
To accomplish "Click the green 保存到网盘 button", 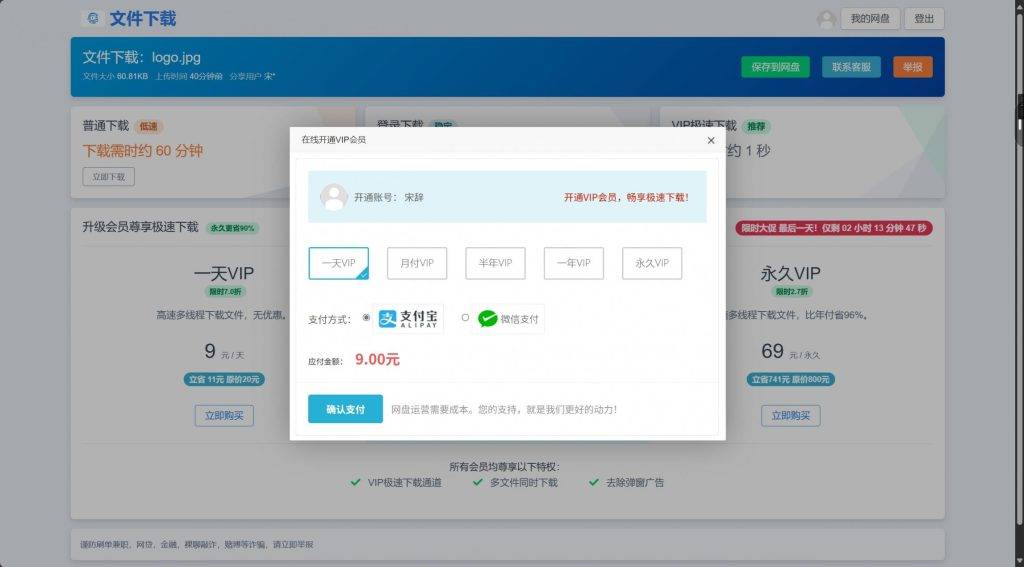I will point(775,67).
